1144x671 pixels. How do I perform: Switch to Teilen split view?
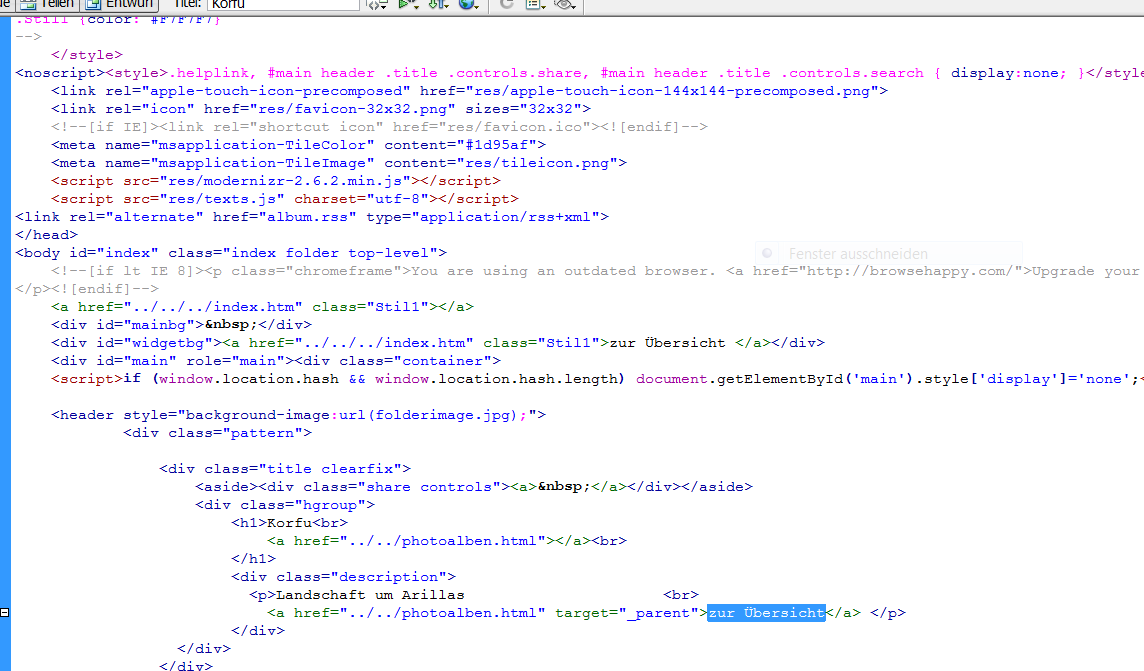tap(47, 4)
